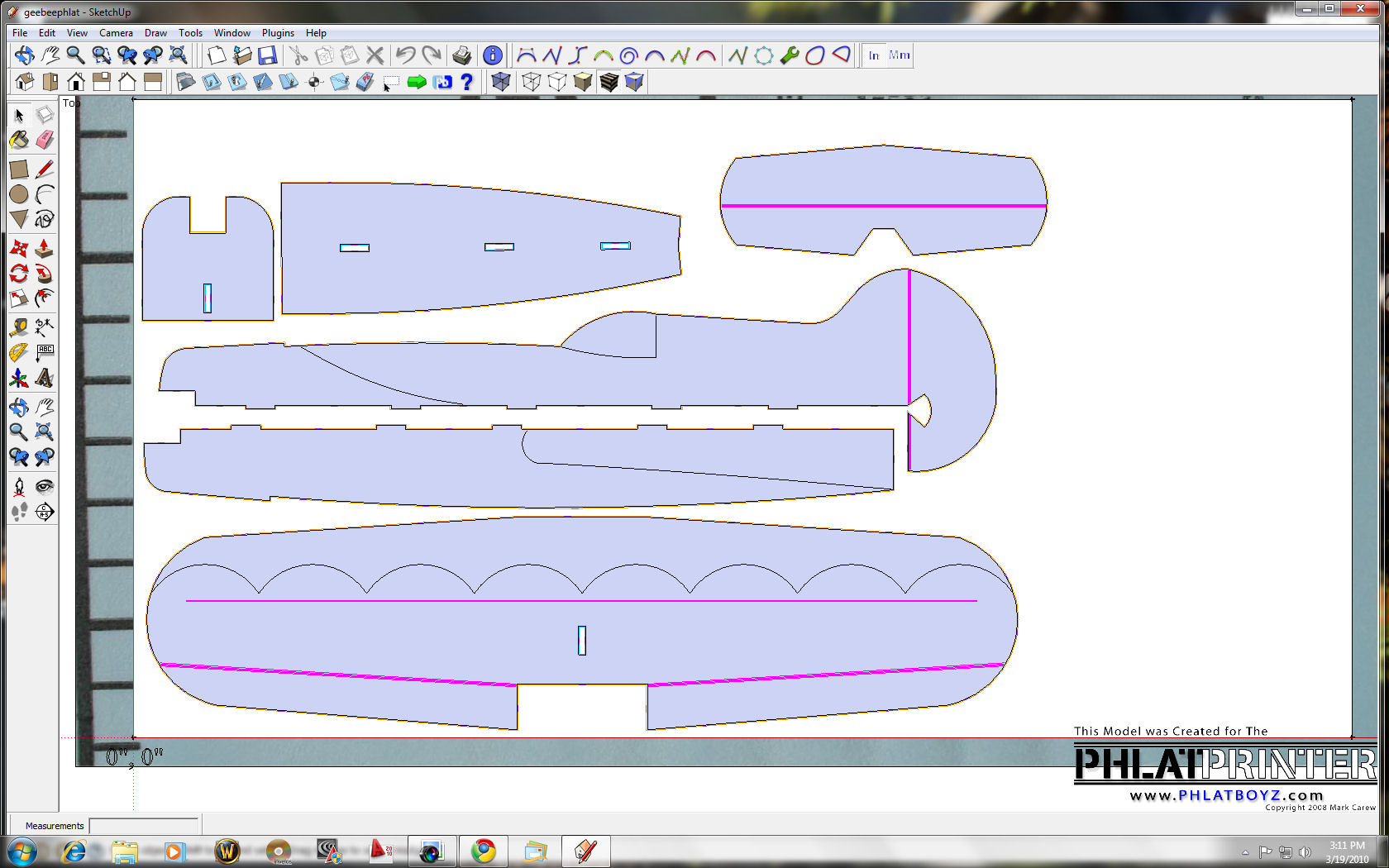Pick the Eraser tool
Screen dimensions: 1389x868
[45, 140]
